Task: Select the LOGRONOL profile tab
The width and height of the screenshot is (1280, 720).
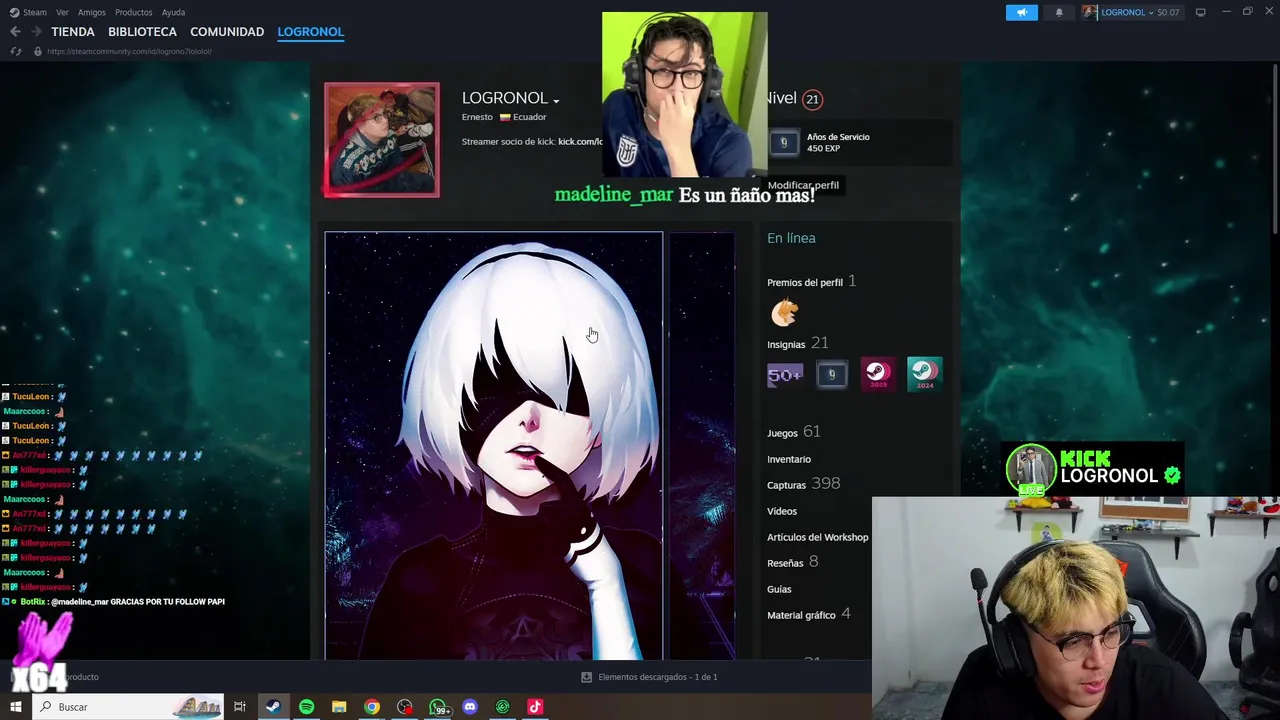Action: point(311,32)
